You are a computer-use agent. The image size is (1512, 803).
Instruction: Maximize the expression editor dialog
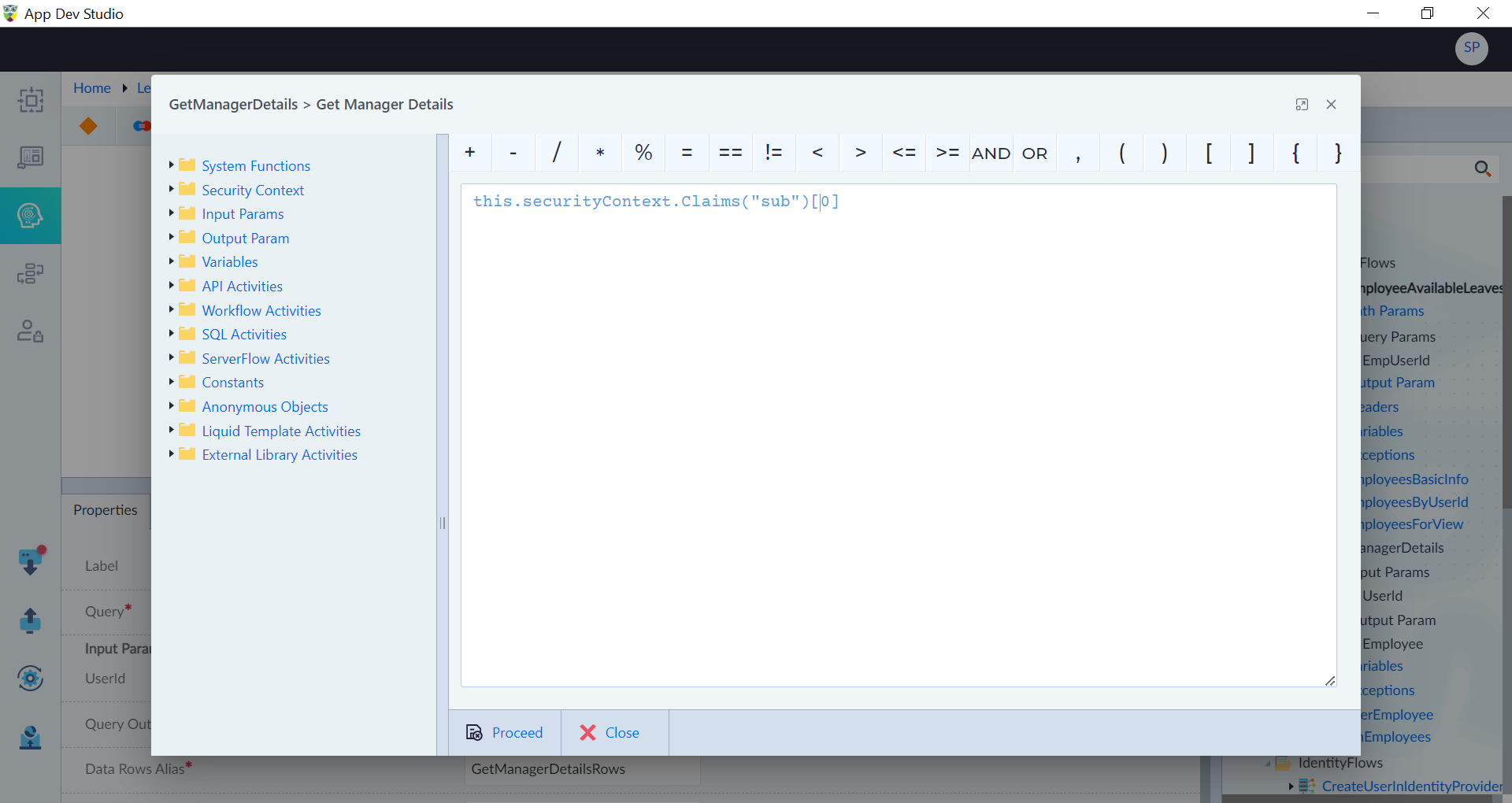coord(1302,105)
